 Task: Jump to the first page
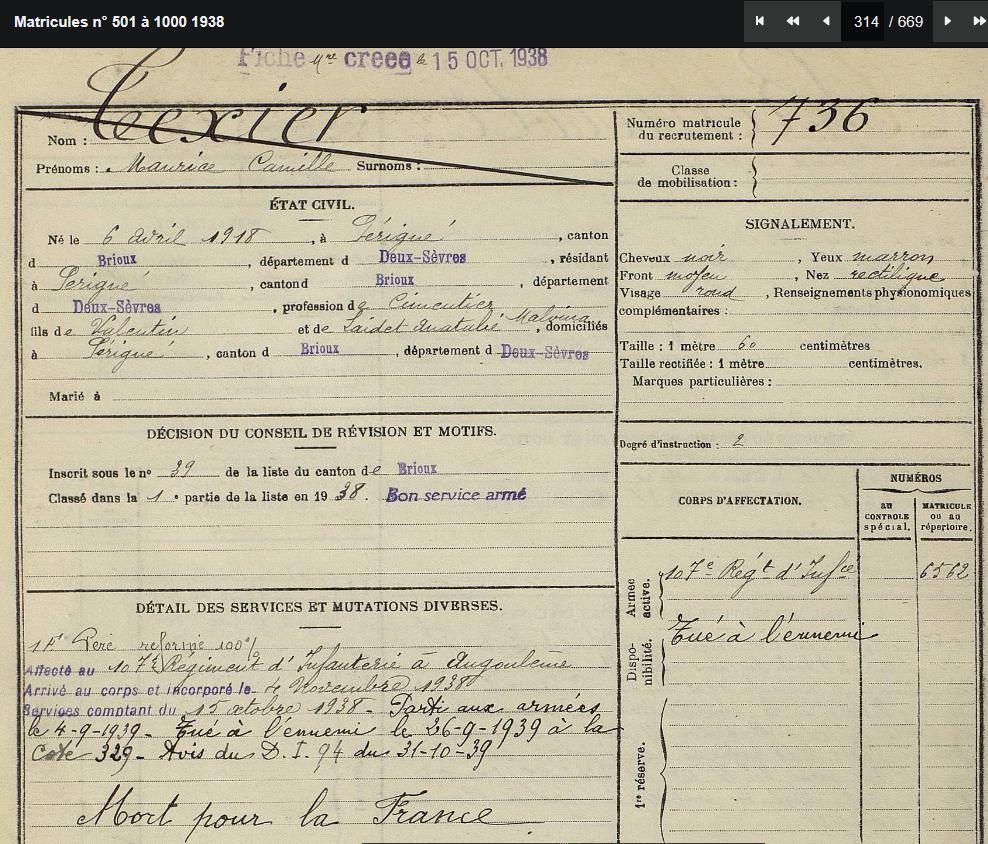pos(760,21)
